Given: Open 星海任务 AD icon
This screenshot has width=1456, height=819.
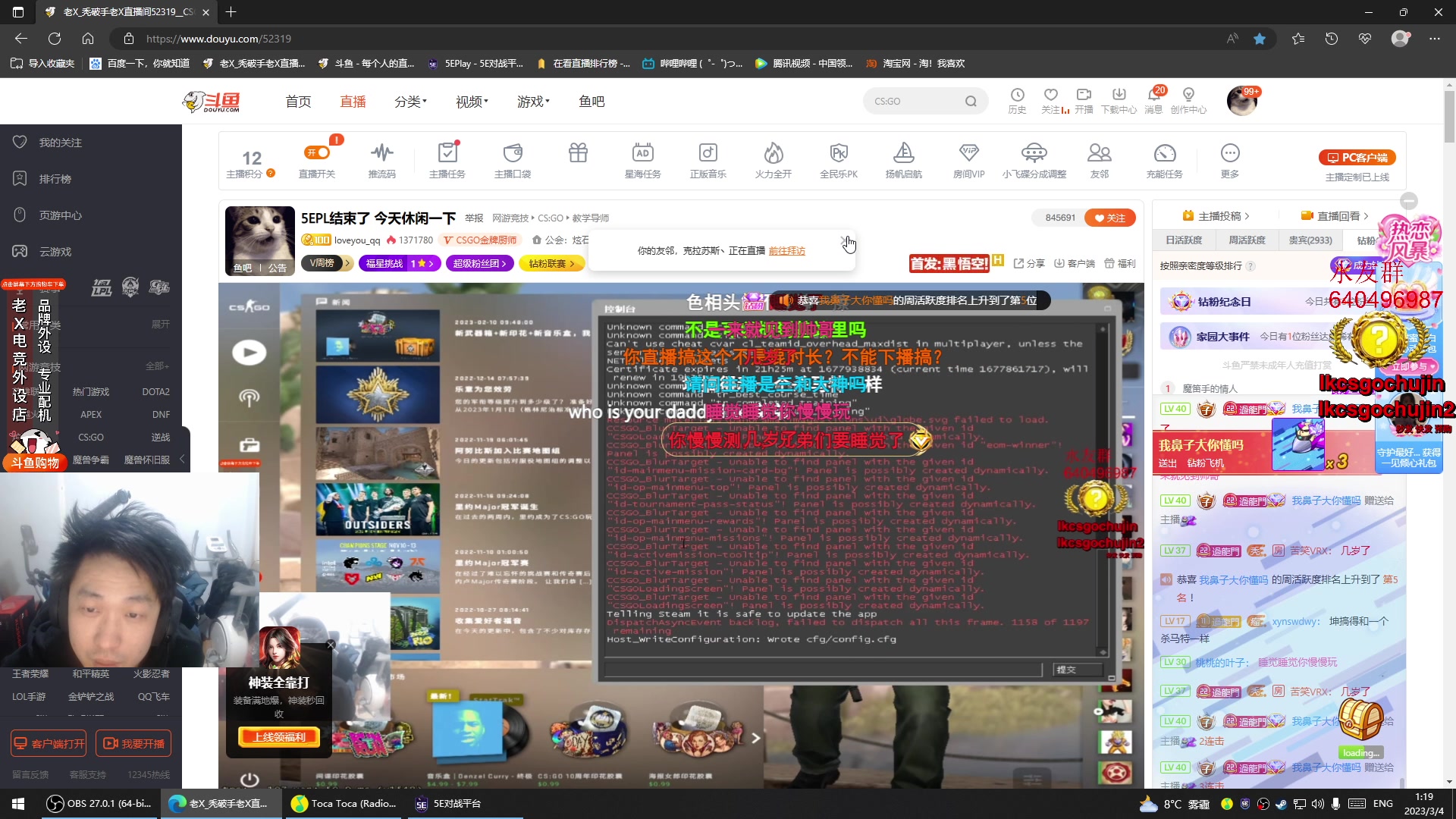Looking at the screenshot, I should (643, 152).
